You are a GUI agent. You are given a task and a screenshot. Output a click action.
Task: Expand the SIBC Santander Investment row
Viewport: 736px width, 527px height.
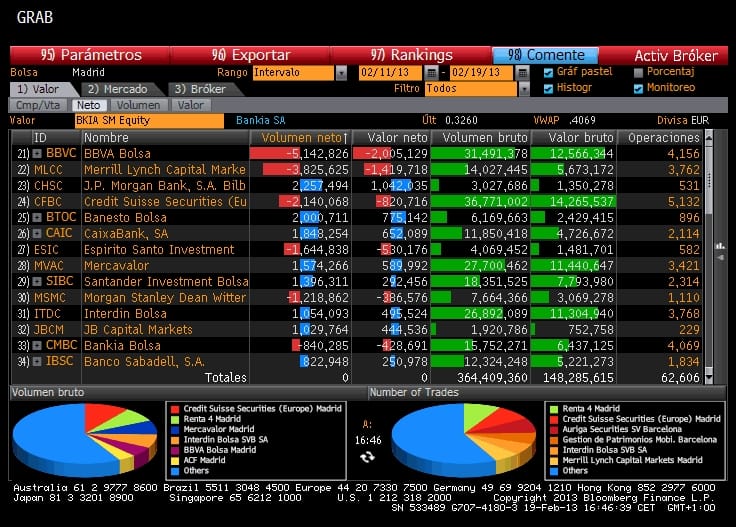pyautogui.click(x=37, y=282)
